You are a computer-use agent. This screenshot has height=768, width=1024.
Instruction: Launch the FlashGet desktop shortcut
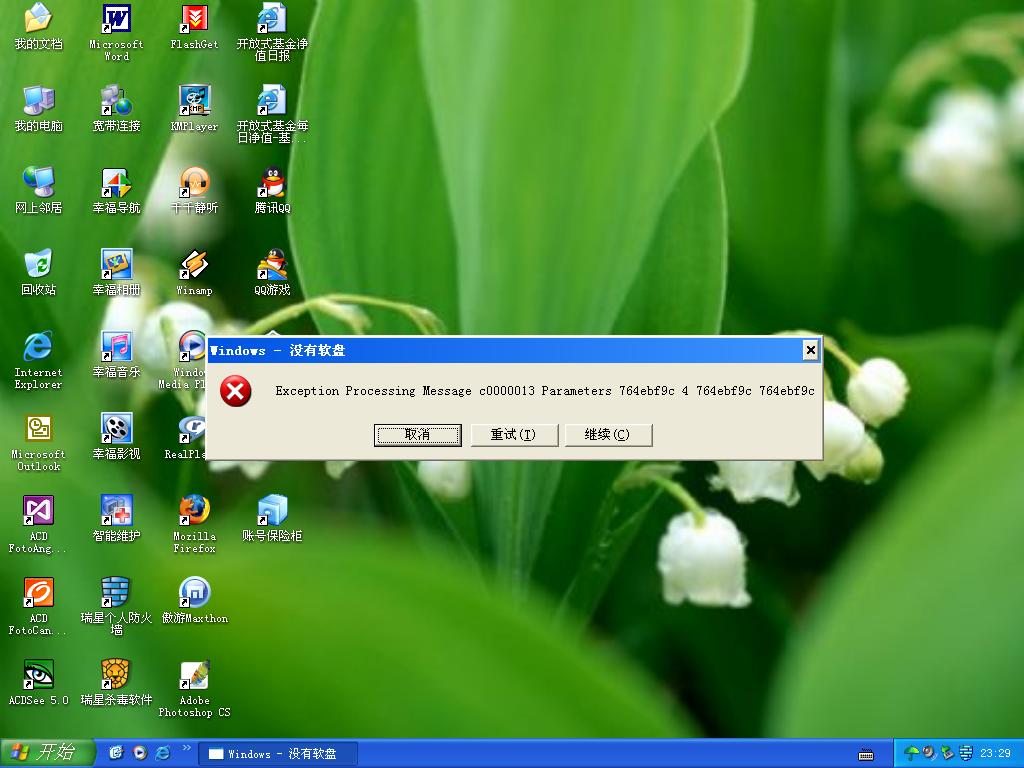(194, 26)
